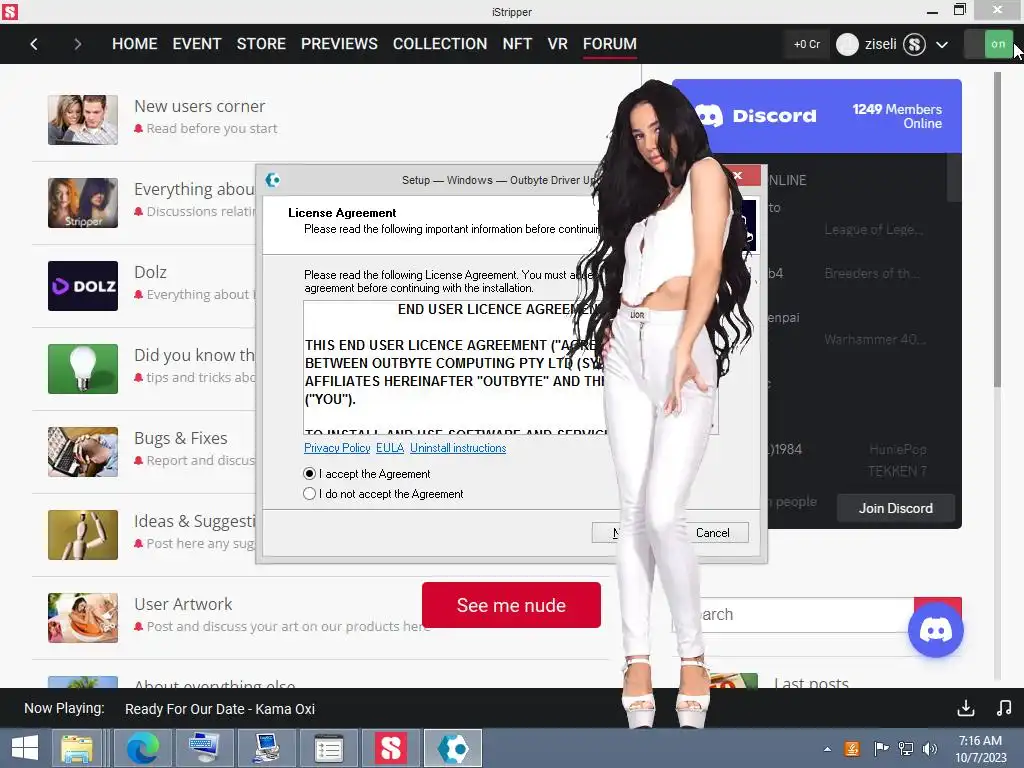Click the music note icon
The width and height of the screenshot is (1024, 768).
tap(1004, 708)
